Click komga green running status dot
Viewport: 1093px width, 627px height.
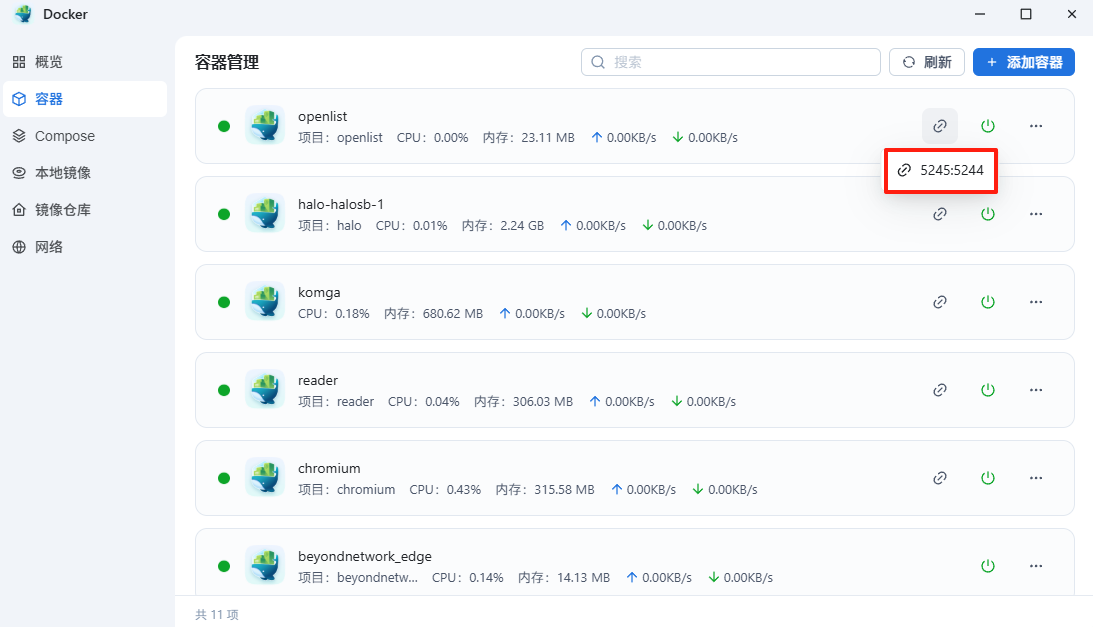coord(224,302)
